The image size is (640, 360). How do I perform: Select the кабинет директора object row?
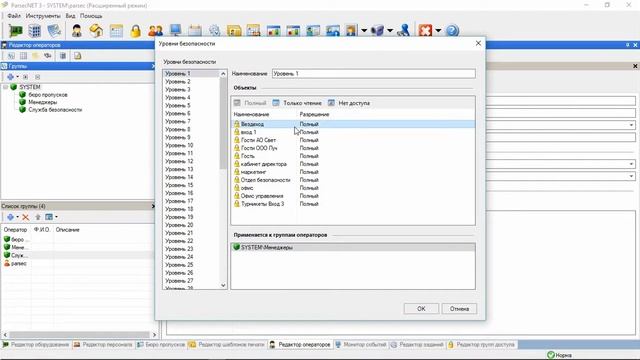pos(353,164)
